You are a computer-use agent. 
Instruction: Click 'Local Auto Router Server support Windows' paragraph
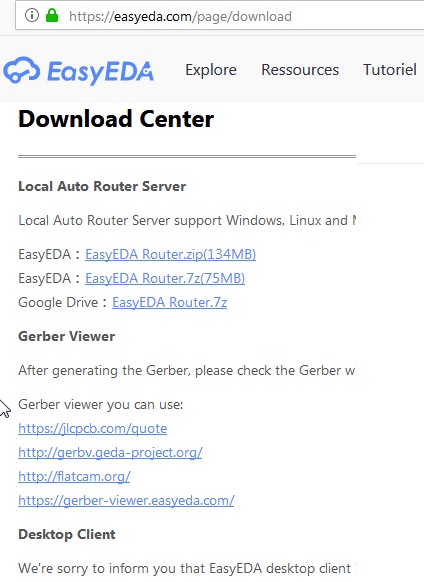coord(187,220)
